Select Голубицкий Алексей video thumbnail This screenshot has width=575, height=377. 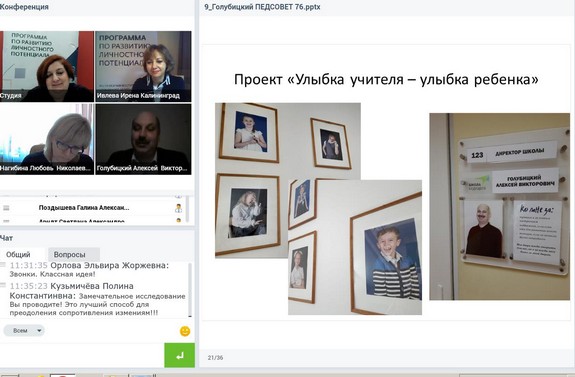pyautogui.click(x=143, y=139)
